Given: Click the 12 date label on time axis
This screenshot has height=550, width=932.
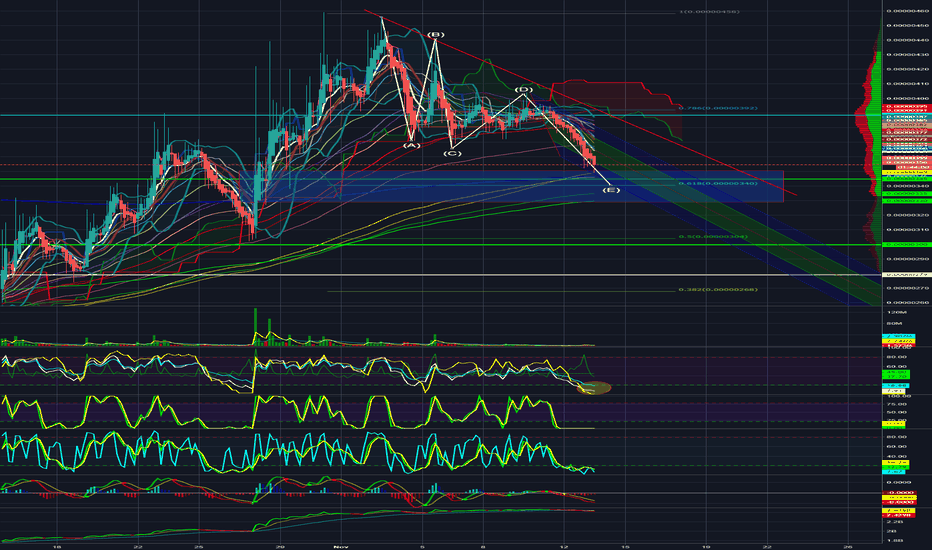Looking at the screenshot, I should pyautogui.click(x=564, y=546).
